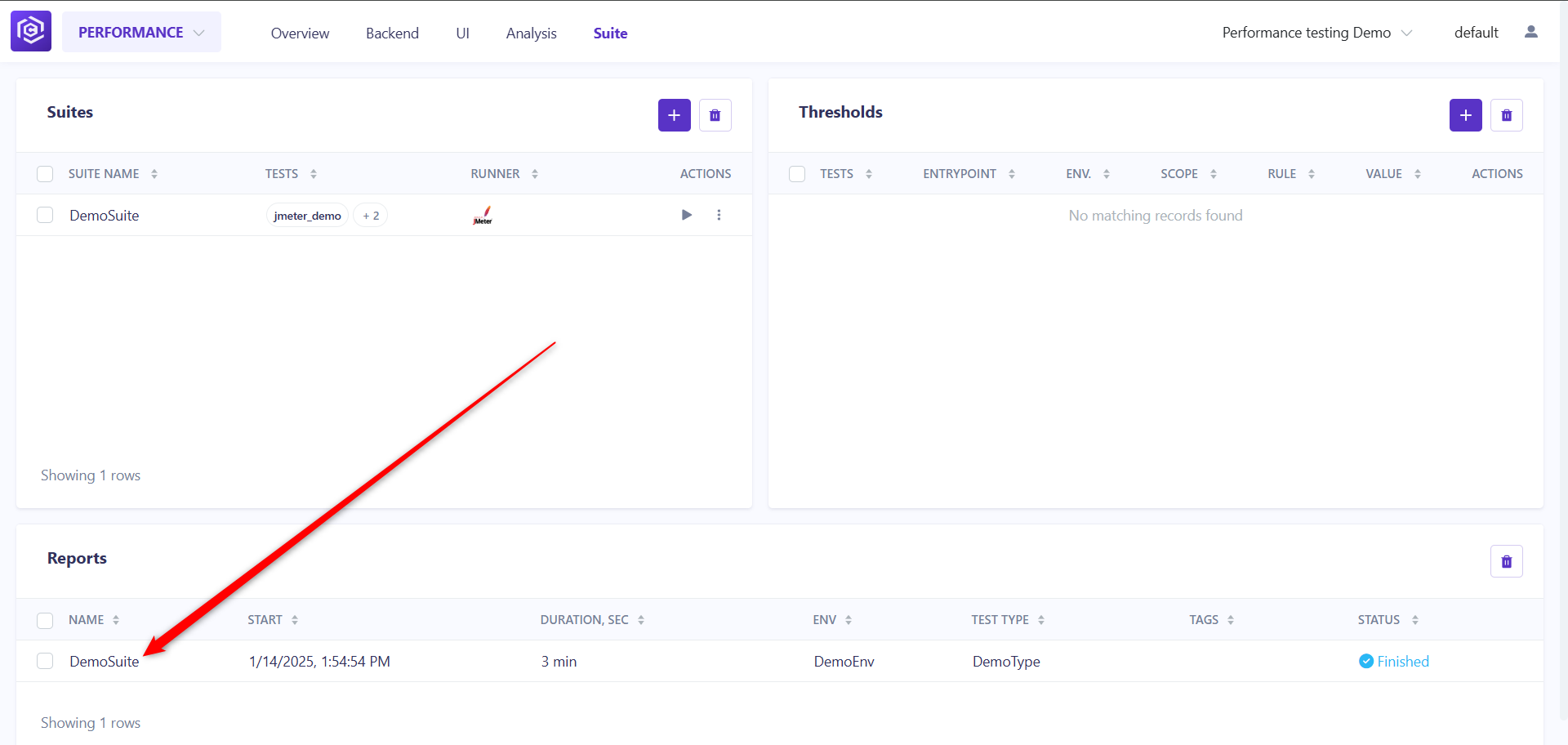Screen dimensions: 1568x745
Task: Open the Performance testing Demo project dropdown
Action: pyautogui.click(x=1316, y=33)
